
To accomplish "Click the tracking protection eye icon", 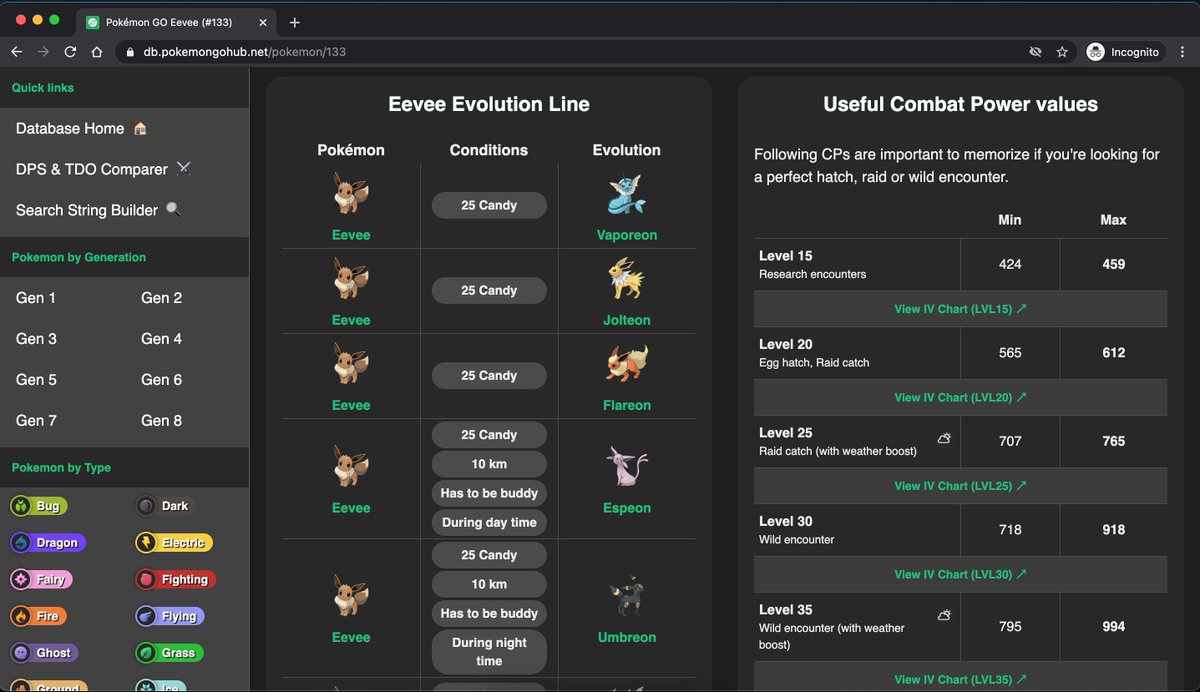I will pos(1035,52).
